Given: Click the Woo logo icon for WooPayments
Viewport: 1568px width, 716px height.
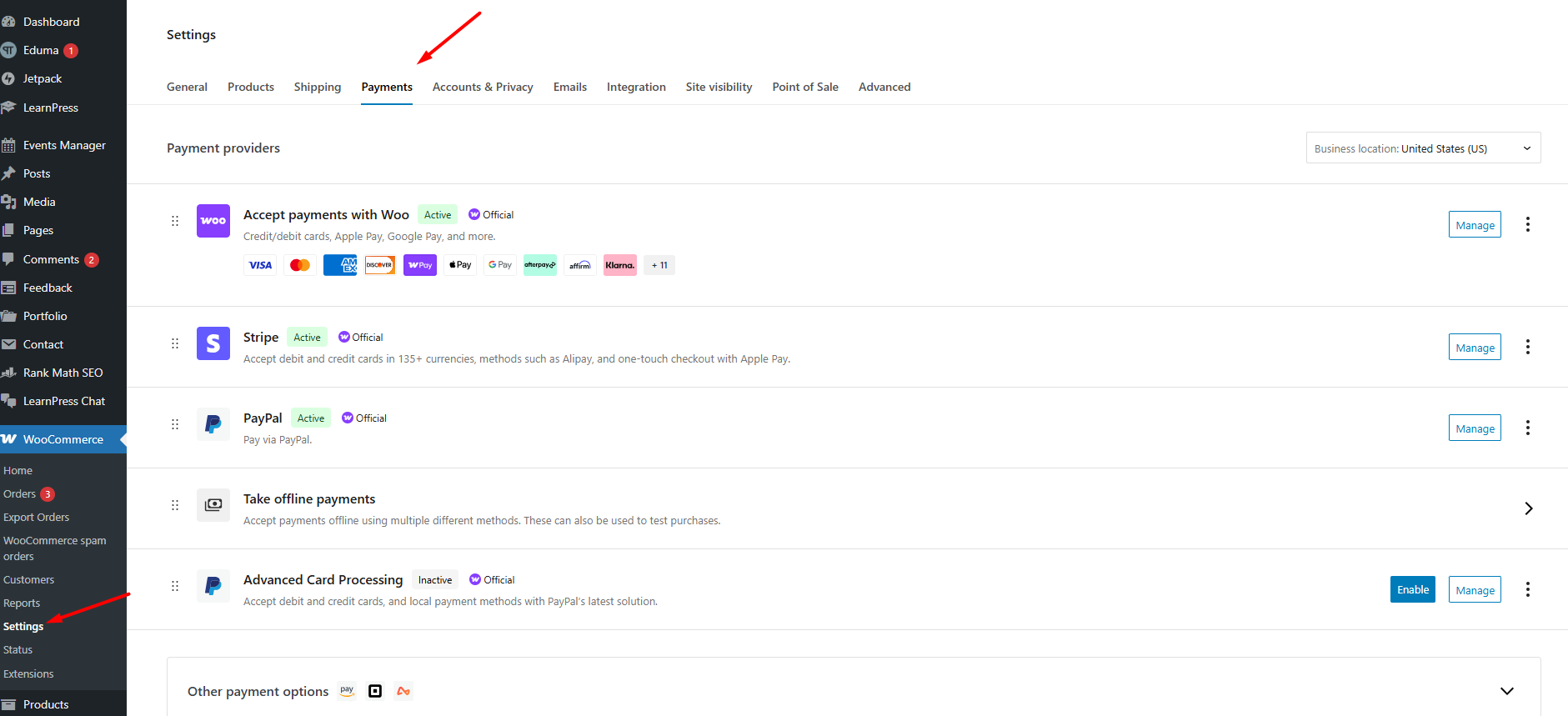Looking at the screenshot, I should pos(213,221).
